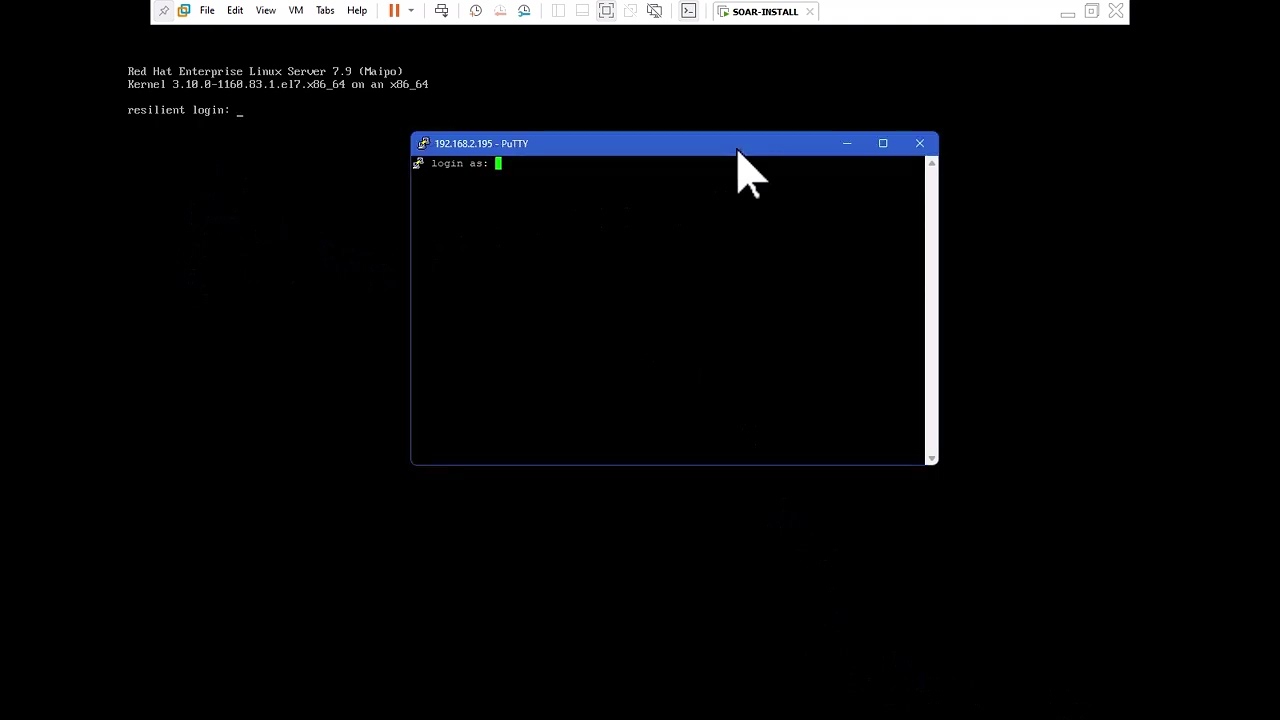Screen dimensions: 1280x720
Task: Click 'Red Hat Enterprise Linux Server 7.9' text
Action: click(x=240, y=71)
